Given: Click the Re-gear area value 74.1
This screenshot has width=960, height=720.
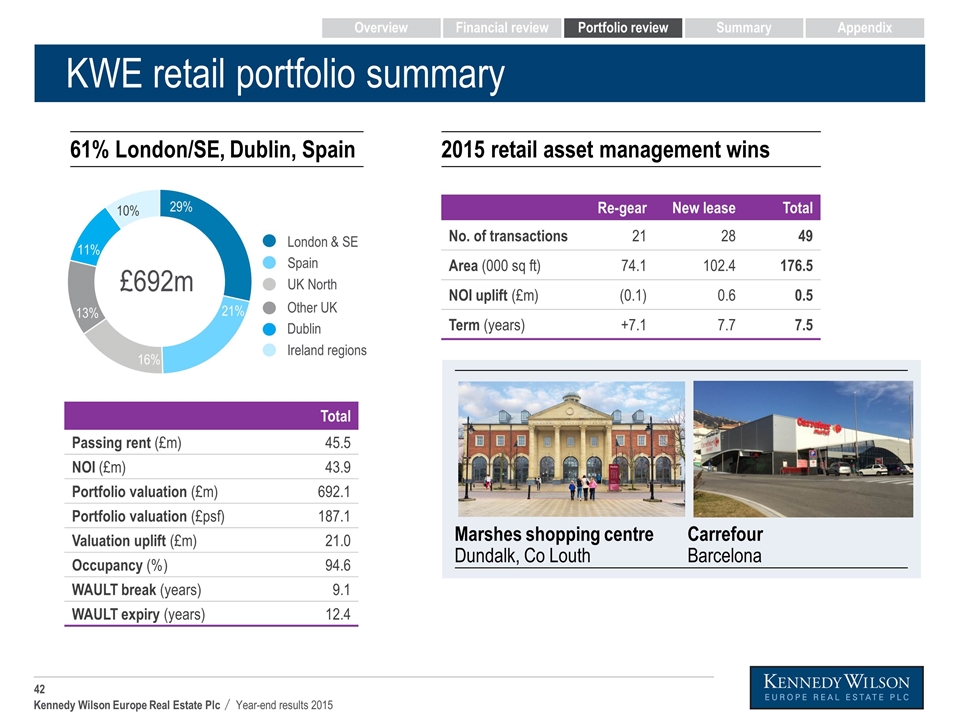Looking at the screenshot, I should (x=634, y=266).
